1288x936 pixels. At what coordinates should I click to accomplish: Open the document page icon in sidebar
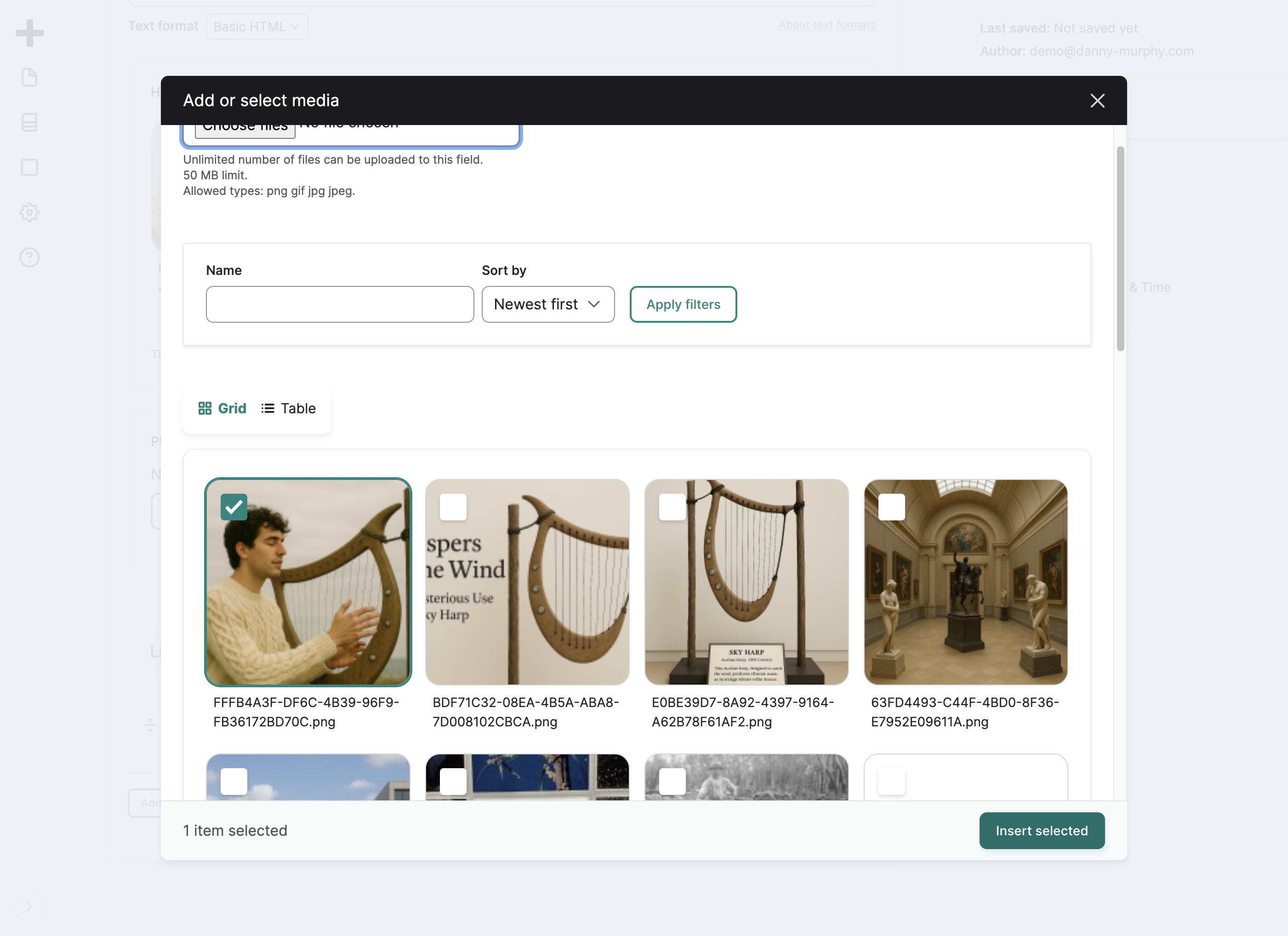pos(29,77)
